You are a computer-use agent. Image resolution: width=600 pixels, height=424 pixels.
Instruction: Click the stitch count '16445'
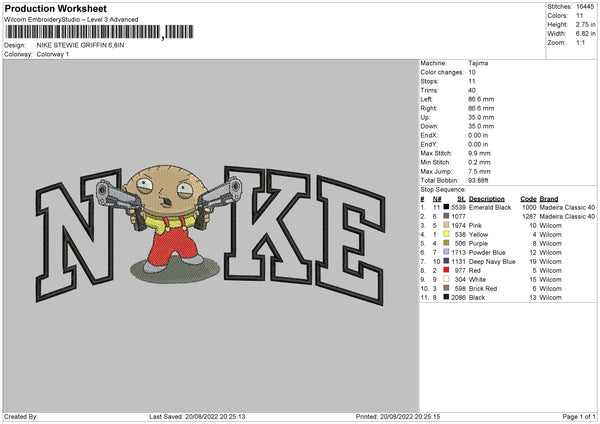coord(585,7)
